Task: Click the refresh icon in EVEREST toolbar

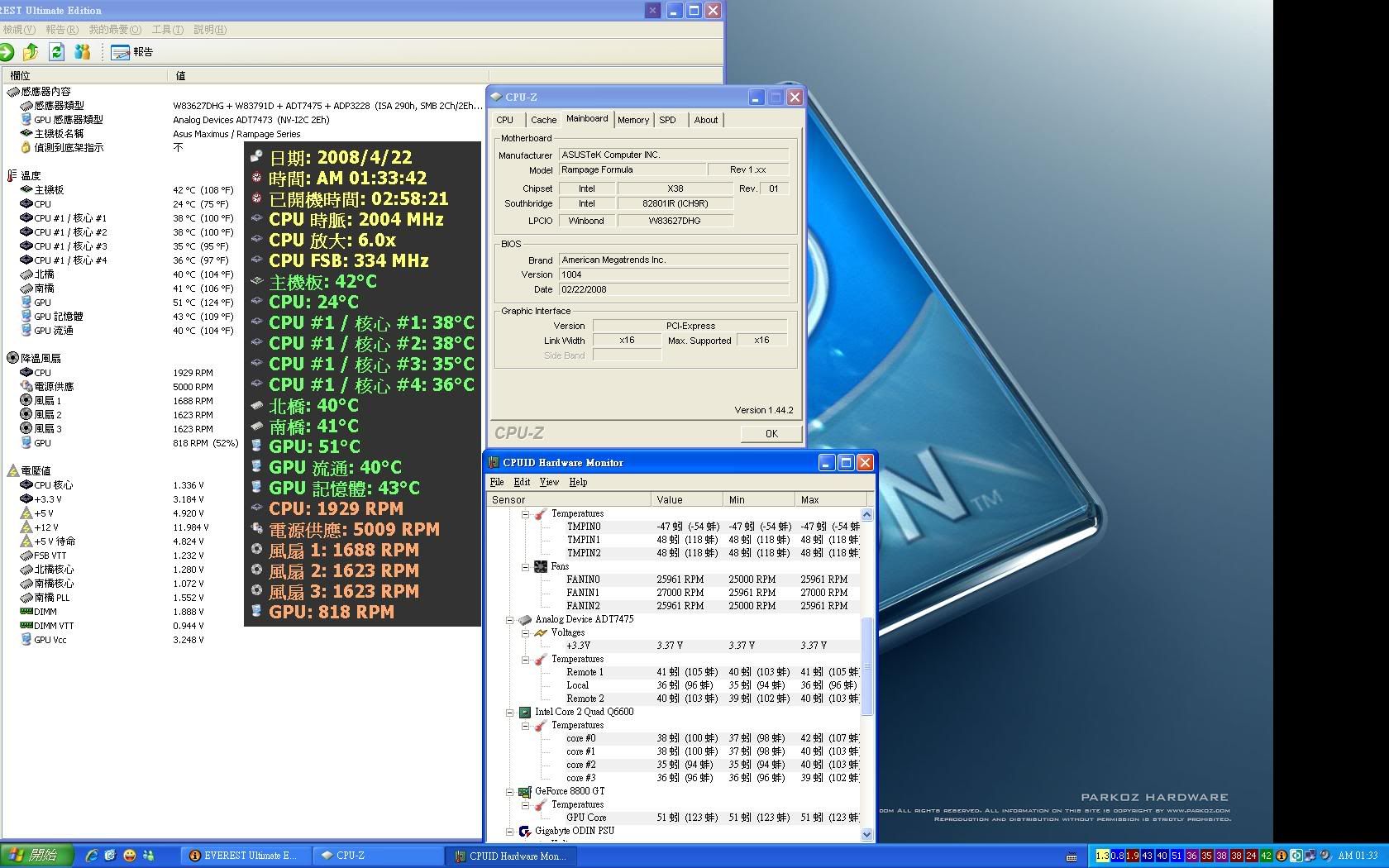Action: click(x=56, y=52)
